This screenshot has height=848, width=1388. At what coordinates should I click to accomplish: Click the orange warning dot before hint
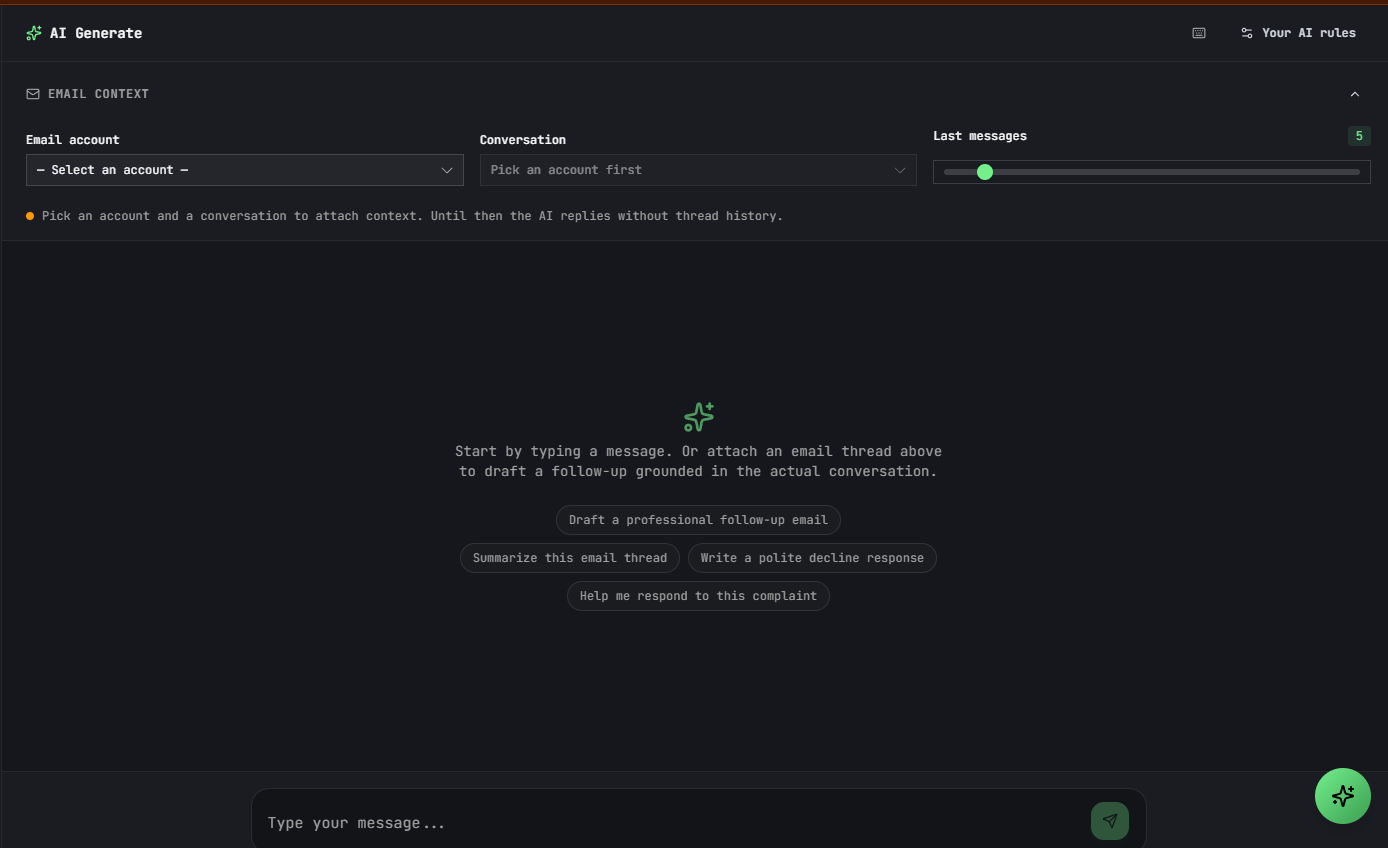pyautogui.click(x=30, y=216)
